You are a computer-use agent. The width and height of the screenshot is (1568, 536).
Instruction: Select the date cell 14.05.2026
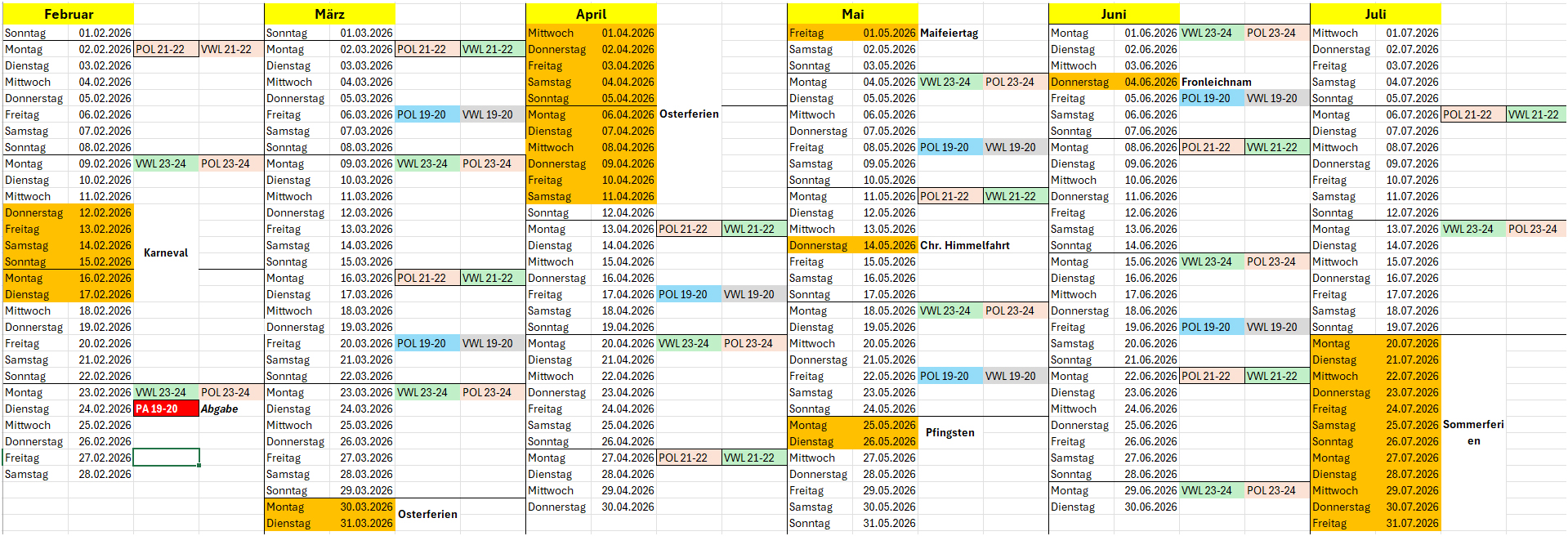click(x=889, y=245)
